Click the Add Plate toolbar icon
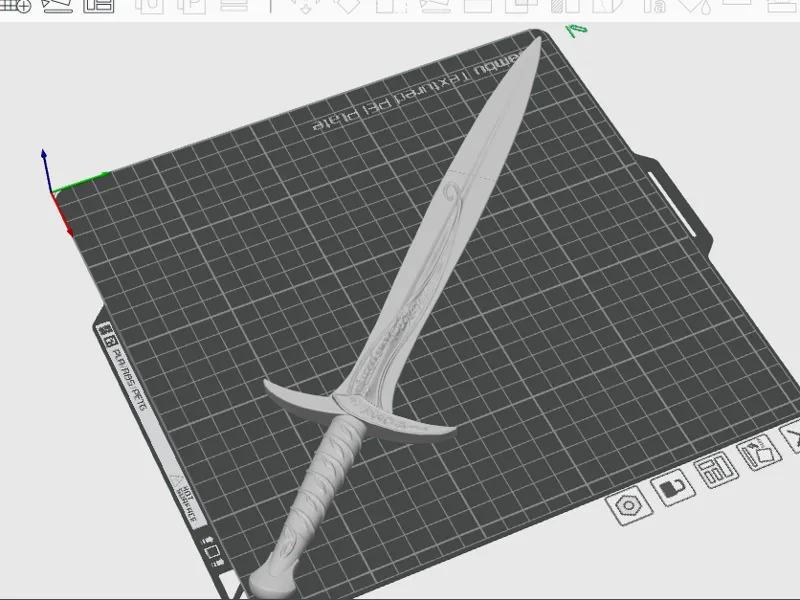The image size is (800, 600). click(x=15, y=5)
